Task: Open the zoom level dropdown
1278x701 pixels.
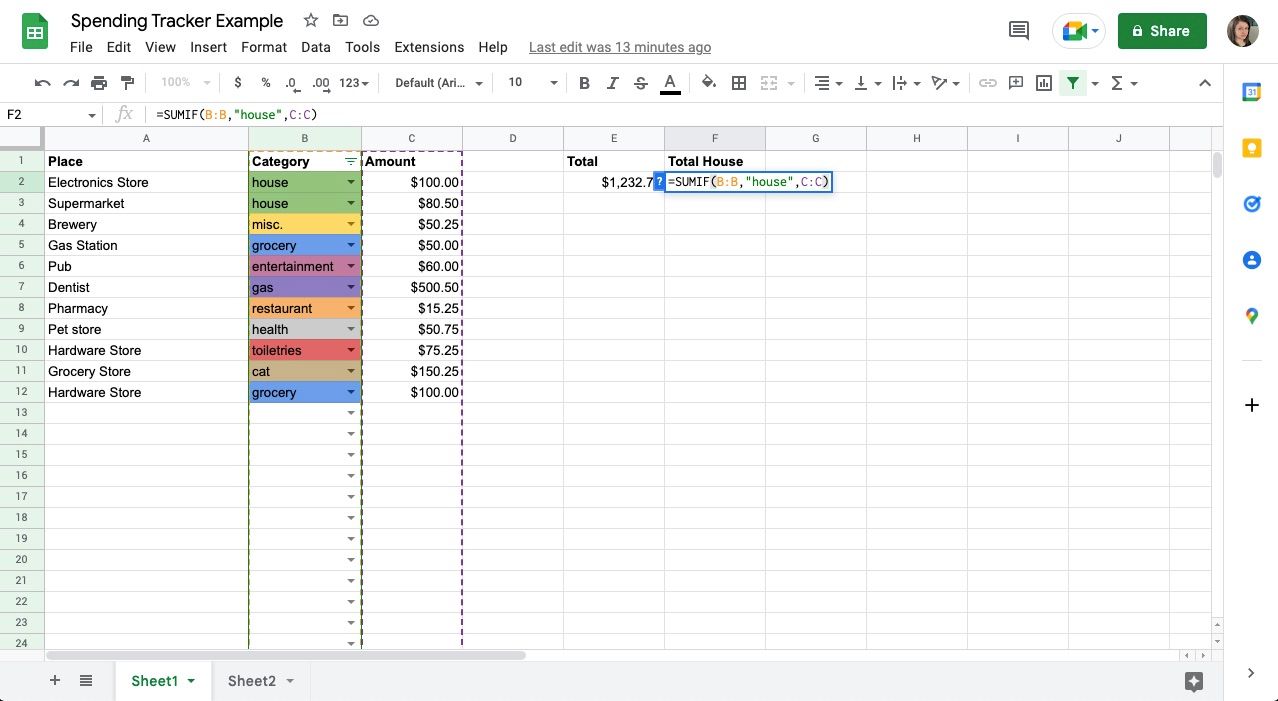Action: pyautogui.click(x=185, y=83)
